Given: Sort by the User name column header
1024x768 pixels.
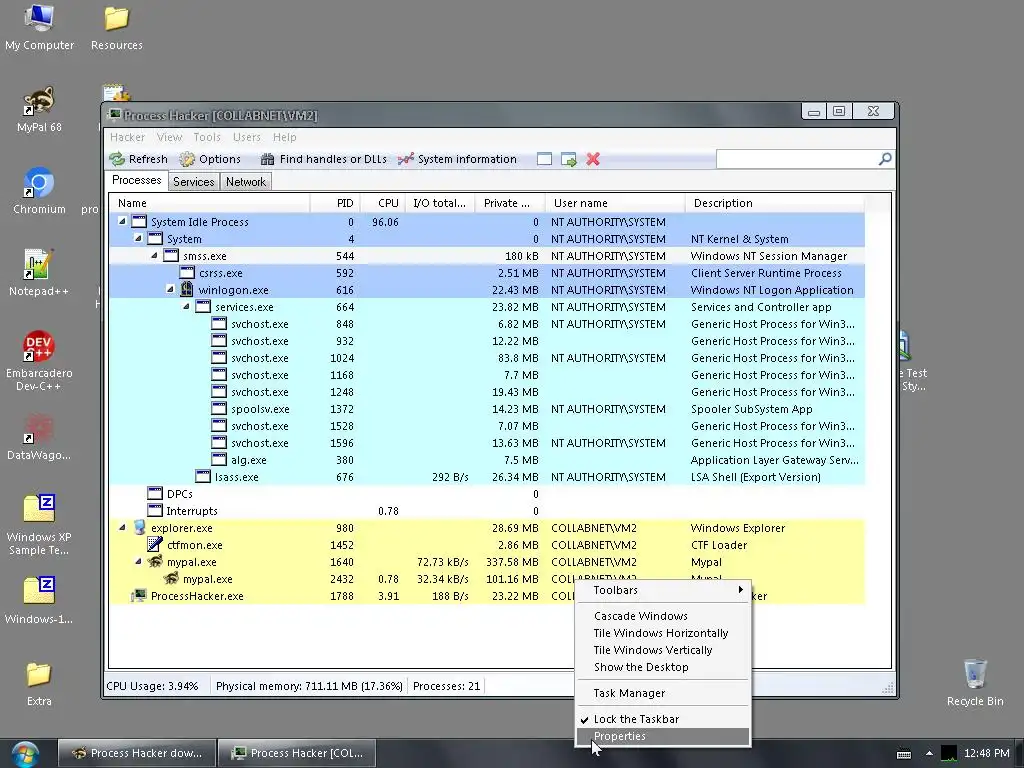Looking at the screenshot, I should point(615,203).
